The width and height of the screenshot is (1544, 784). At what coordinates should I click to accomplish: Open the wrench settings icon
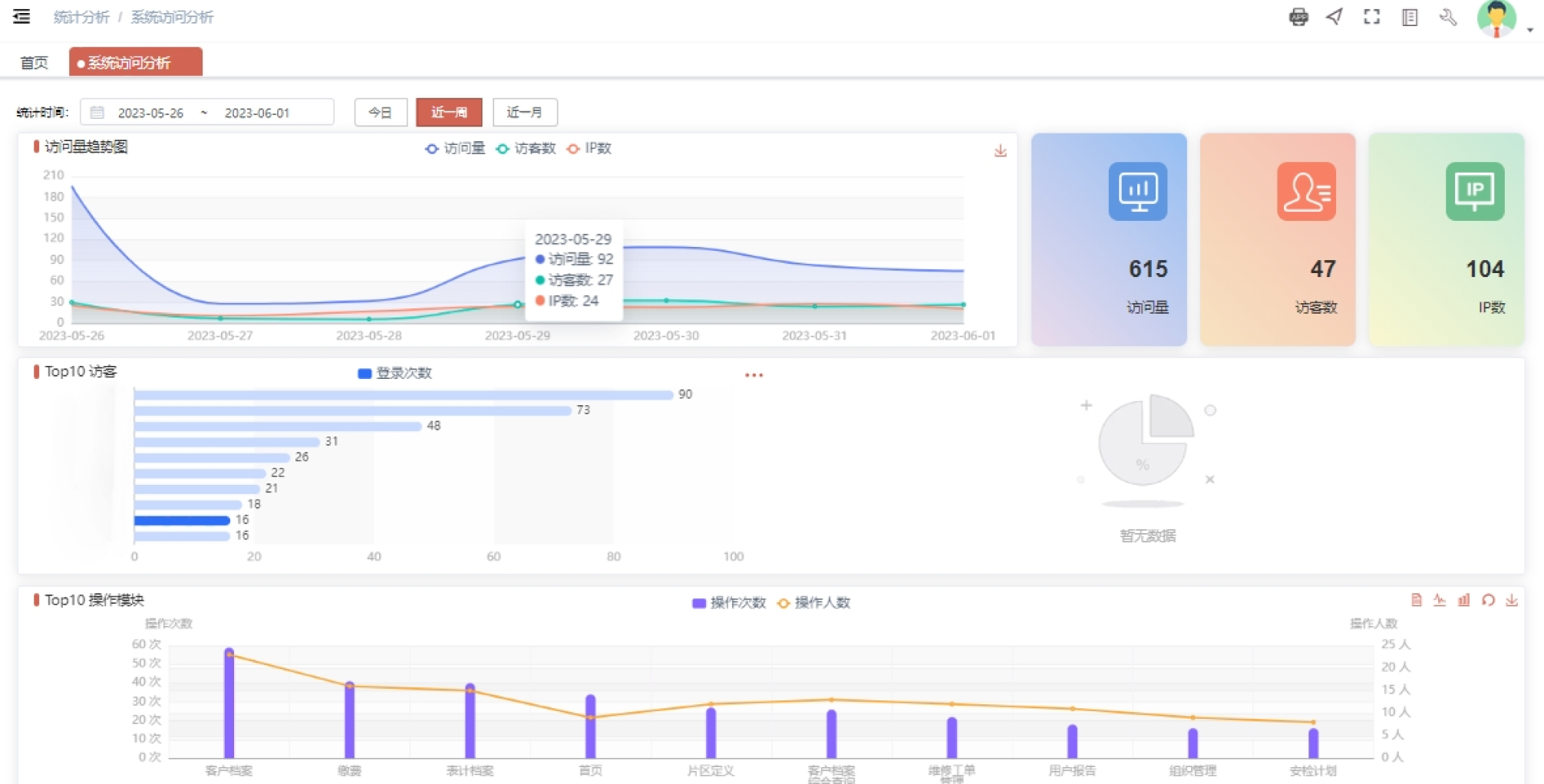1447,17
